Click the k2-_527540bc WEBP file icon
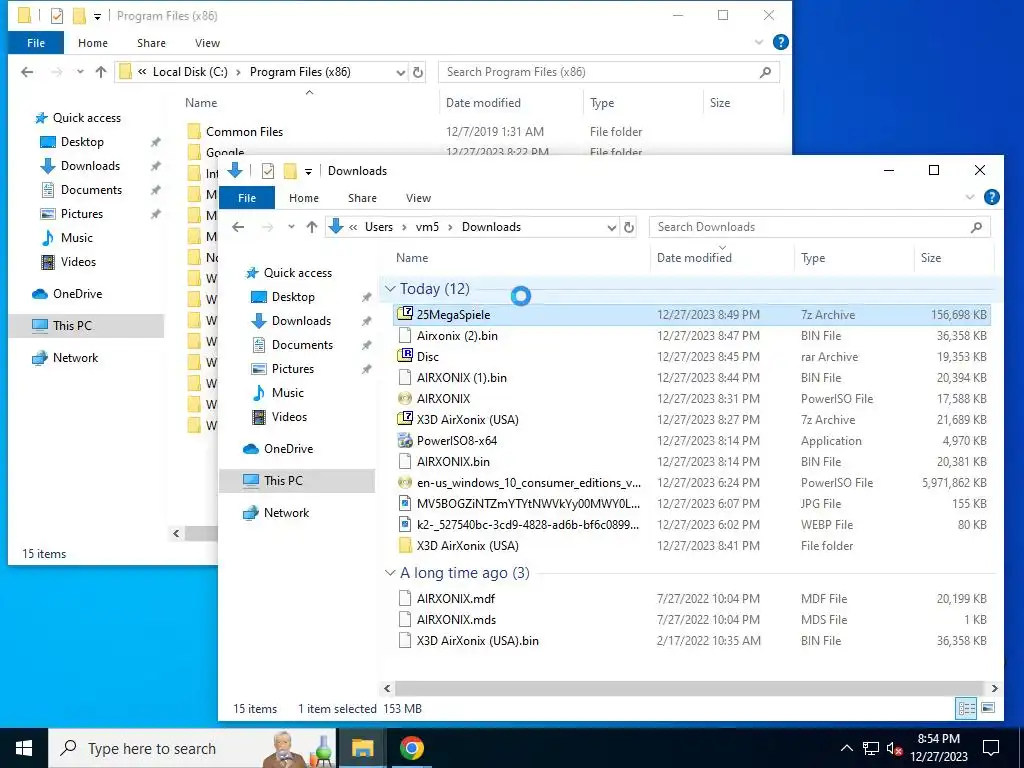 405,524
